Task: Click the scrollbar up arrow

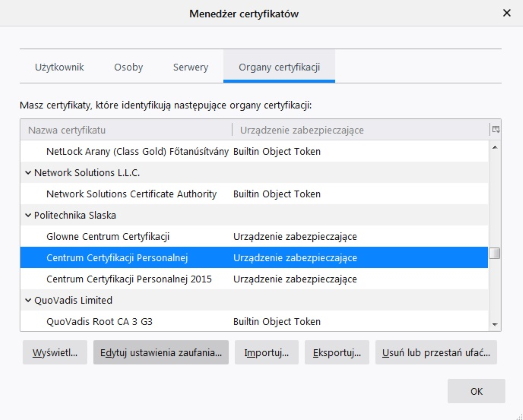Action: 495,147
